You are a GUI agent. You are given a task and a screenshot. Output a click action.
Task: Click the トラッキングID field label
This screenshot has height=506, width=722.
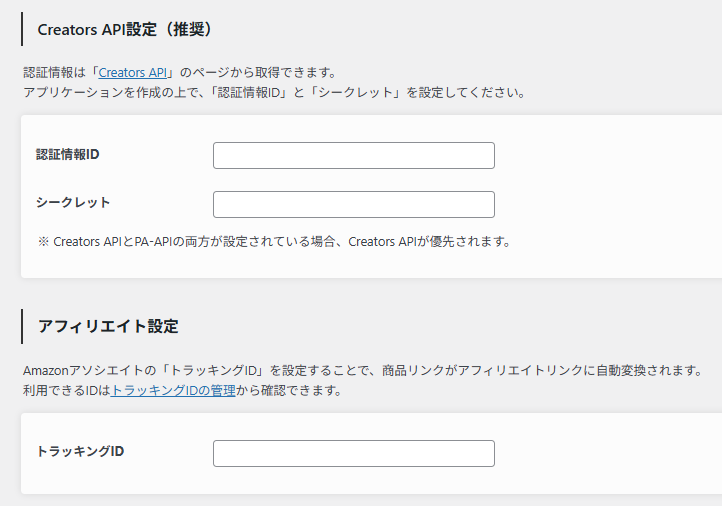80,451
